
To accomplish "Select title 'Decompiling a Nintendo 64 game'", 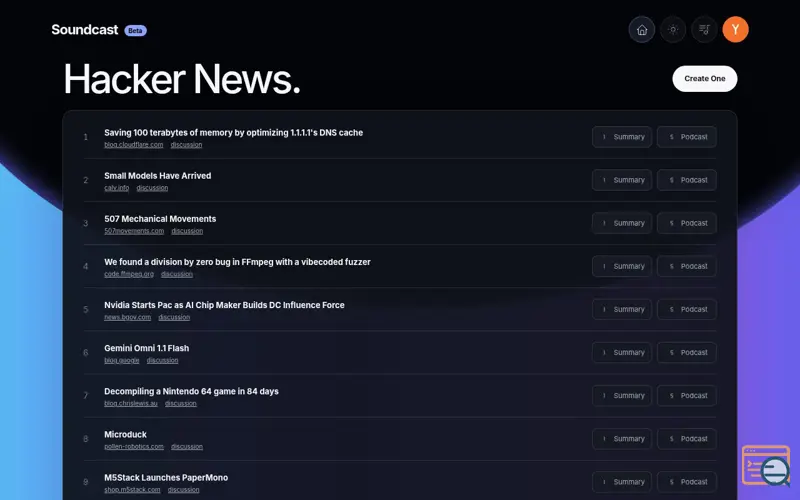I will [x=191, y=391].
